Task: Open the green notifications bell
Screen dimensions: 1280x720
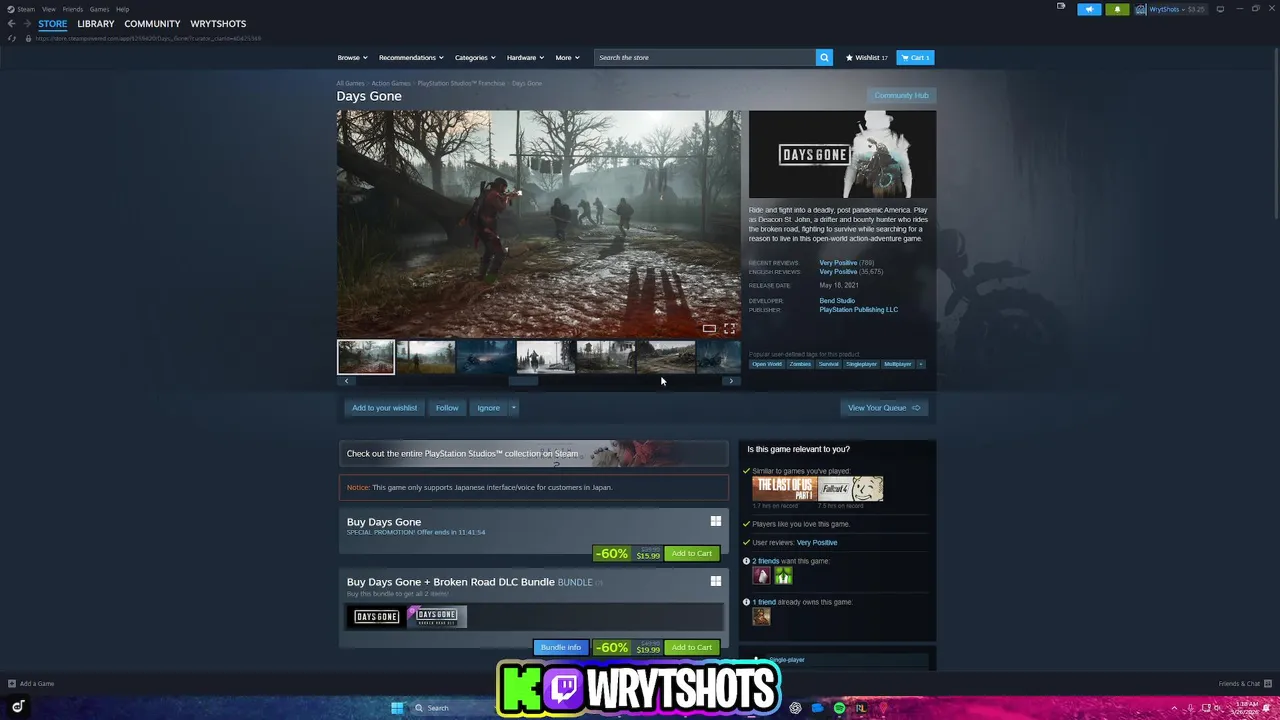Action: point(1117,9)
